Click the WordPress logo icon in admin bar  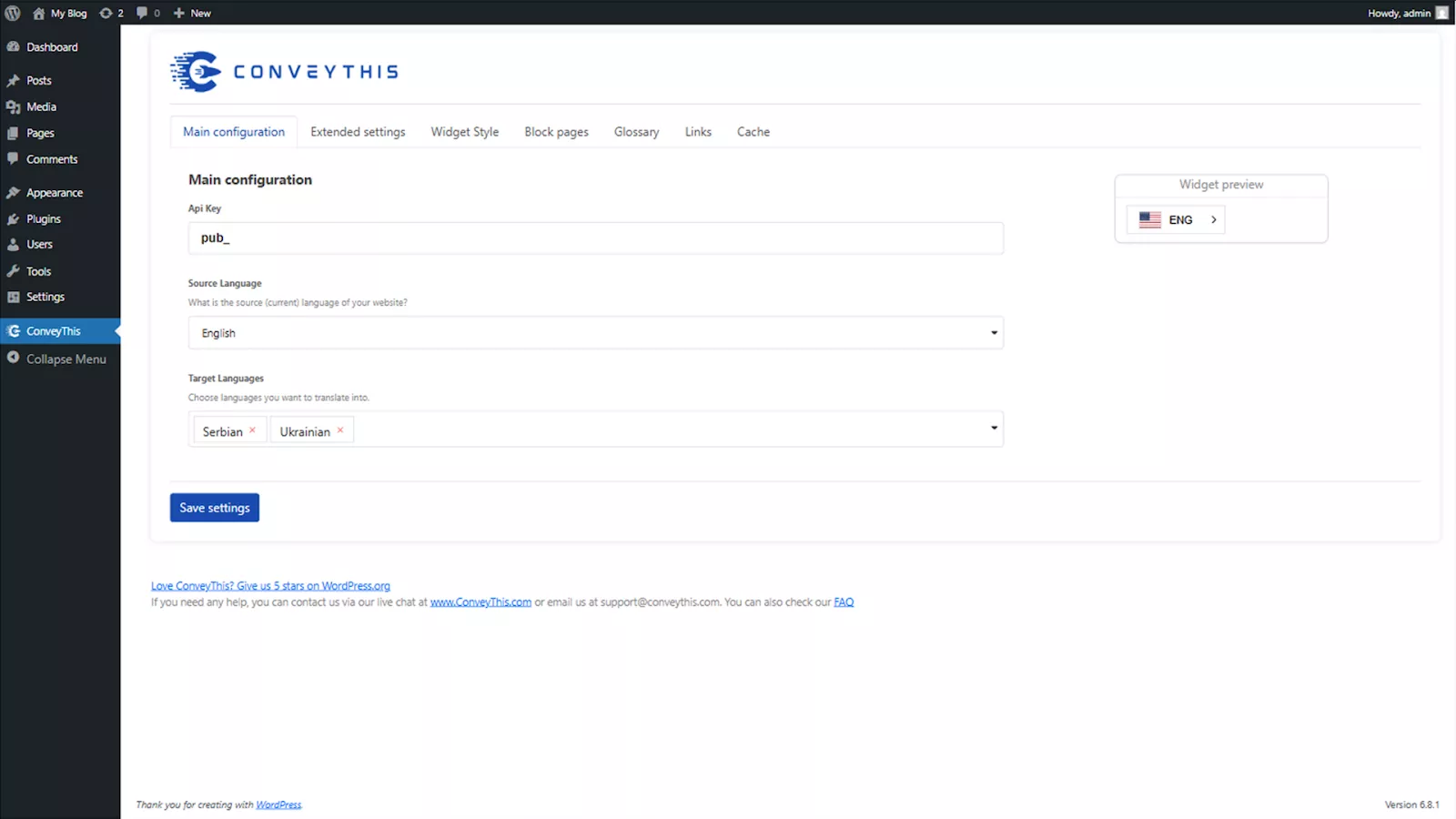point(13,13)
